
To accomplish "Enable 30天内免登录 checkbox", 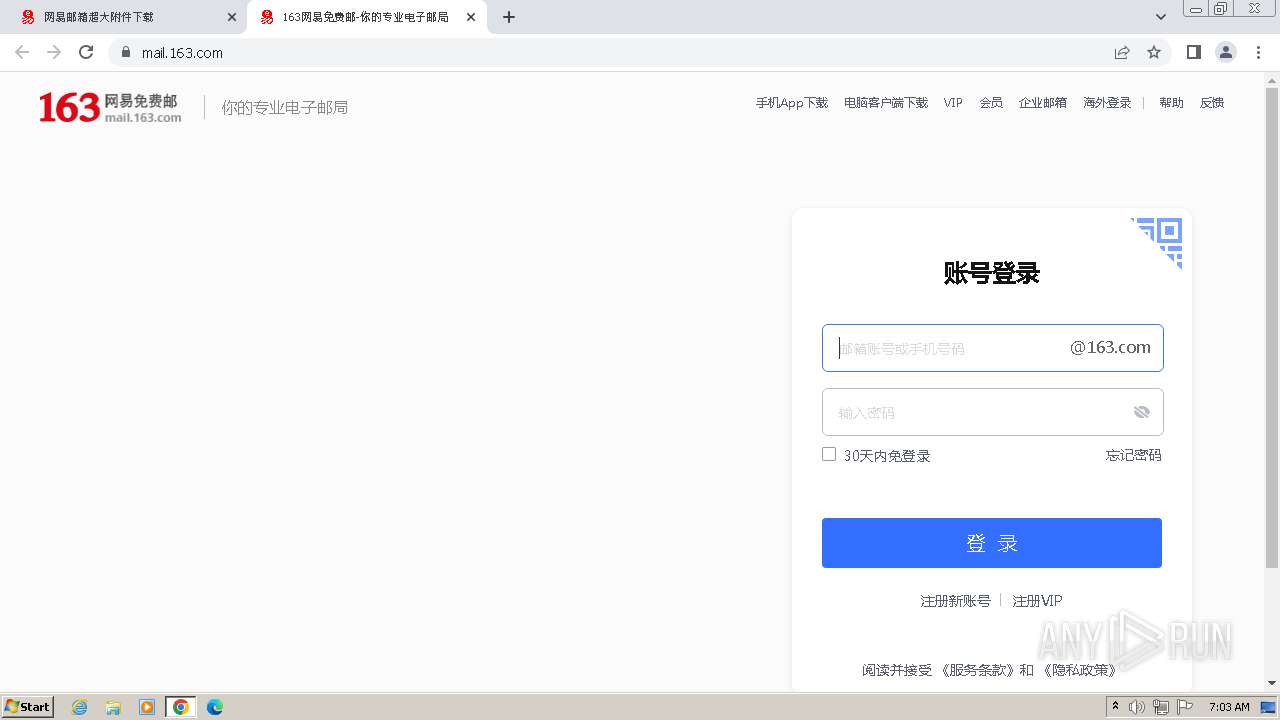I will click(x=829, y=454).
